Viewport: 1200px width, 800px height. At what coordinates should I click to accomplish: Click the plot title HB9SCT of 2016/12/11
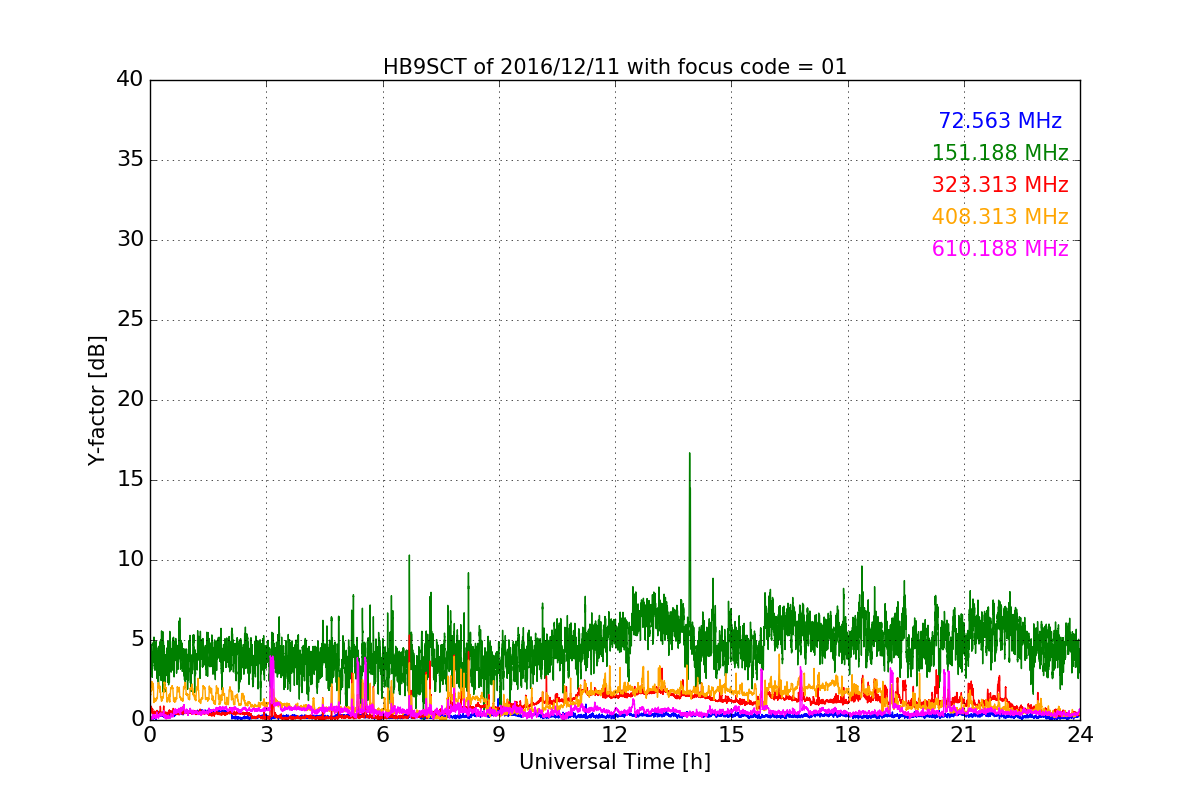point(615,67)
